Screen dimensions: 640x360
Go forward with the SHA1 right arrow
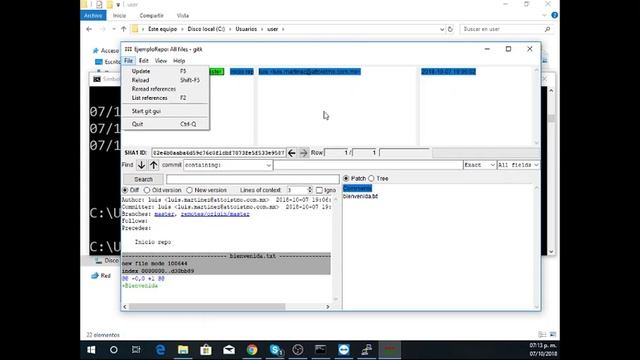tap(303, 153)
